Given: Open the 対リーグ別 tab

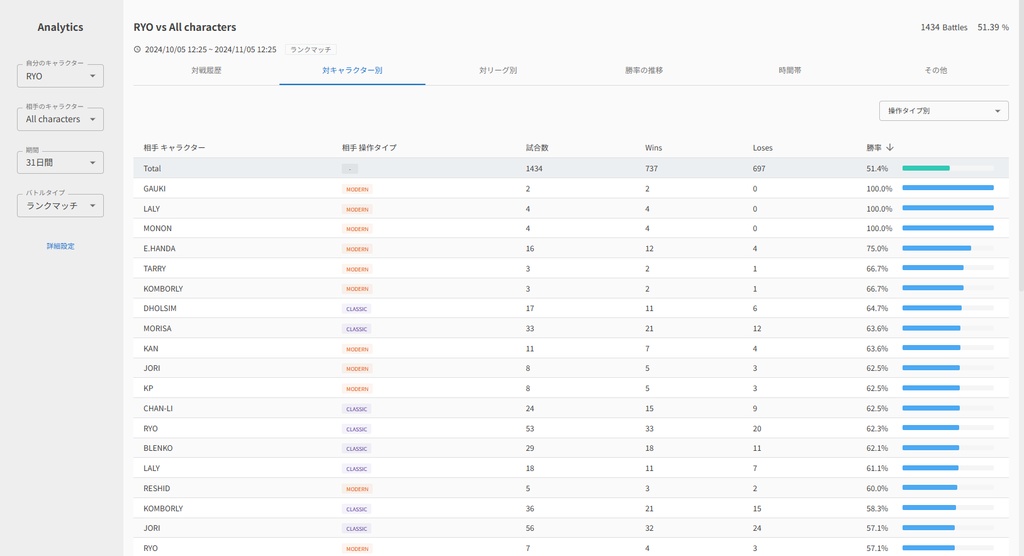Looking at the screenshot, I should point(498,71).
